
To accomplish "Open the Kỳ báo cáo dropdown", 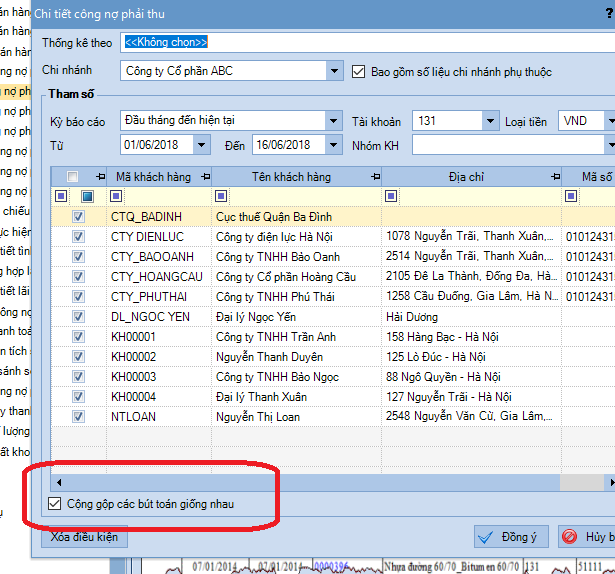I will [x=333, y=121].
